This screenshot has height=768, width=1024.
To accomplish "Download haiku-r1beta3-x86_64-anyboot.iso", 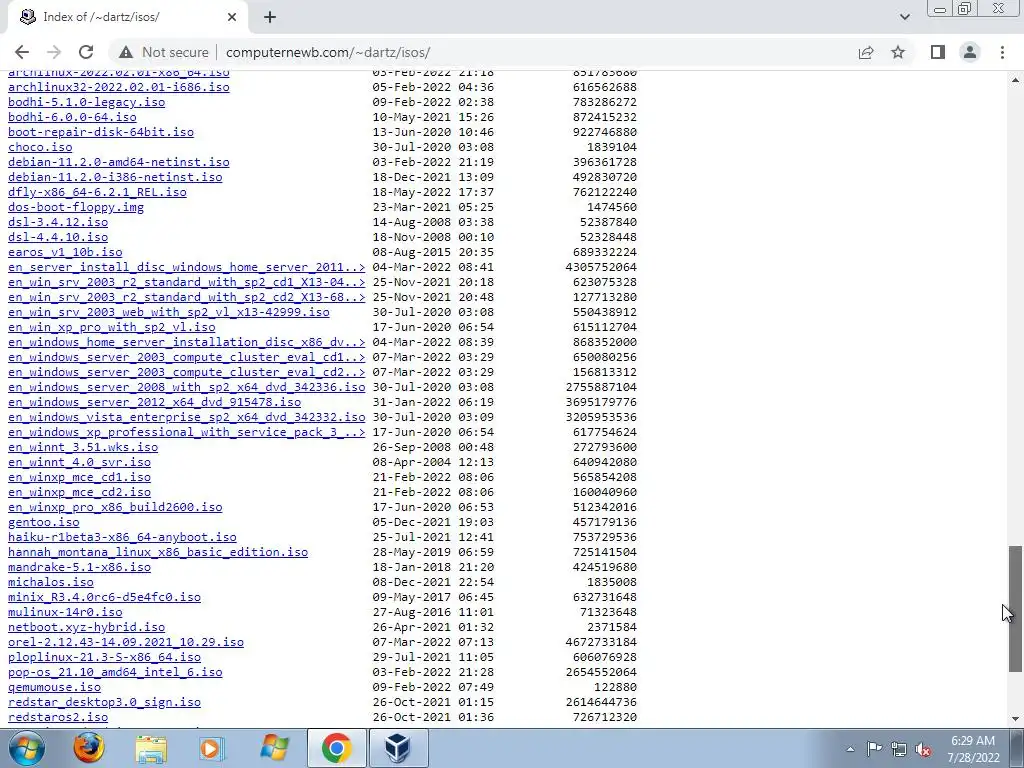I will pyautogui.click(x=122, y=537).
